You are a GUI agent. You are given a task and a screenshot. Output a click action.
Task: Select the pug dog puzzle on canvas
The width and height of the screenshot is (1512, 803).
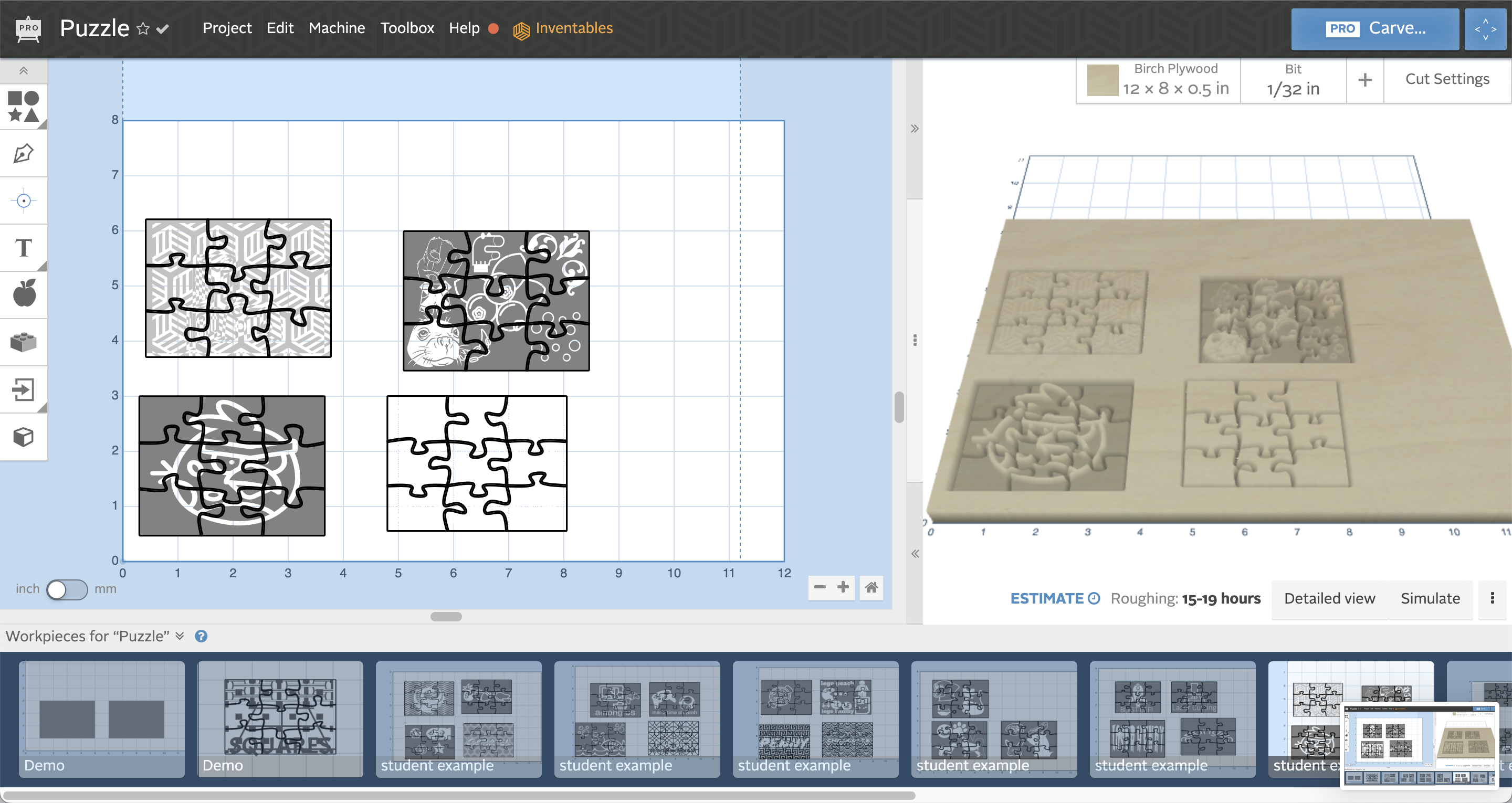[496, 301]
